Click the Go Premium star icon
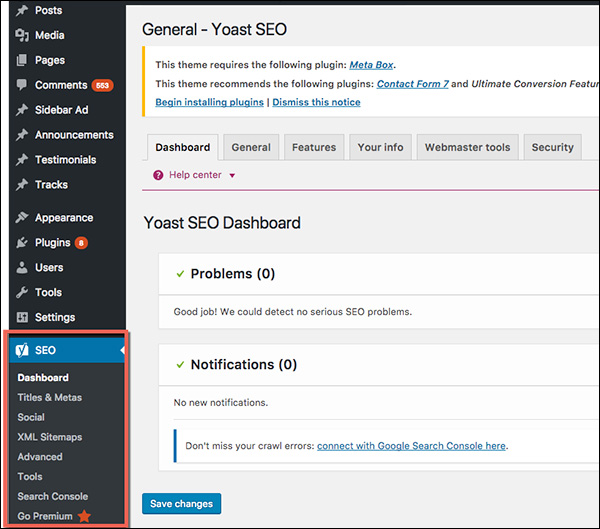600x529 pixels. coord(84,517)
